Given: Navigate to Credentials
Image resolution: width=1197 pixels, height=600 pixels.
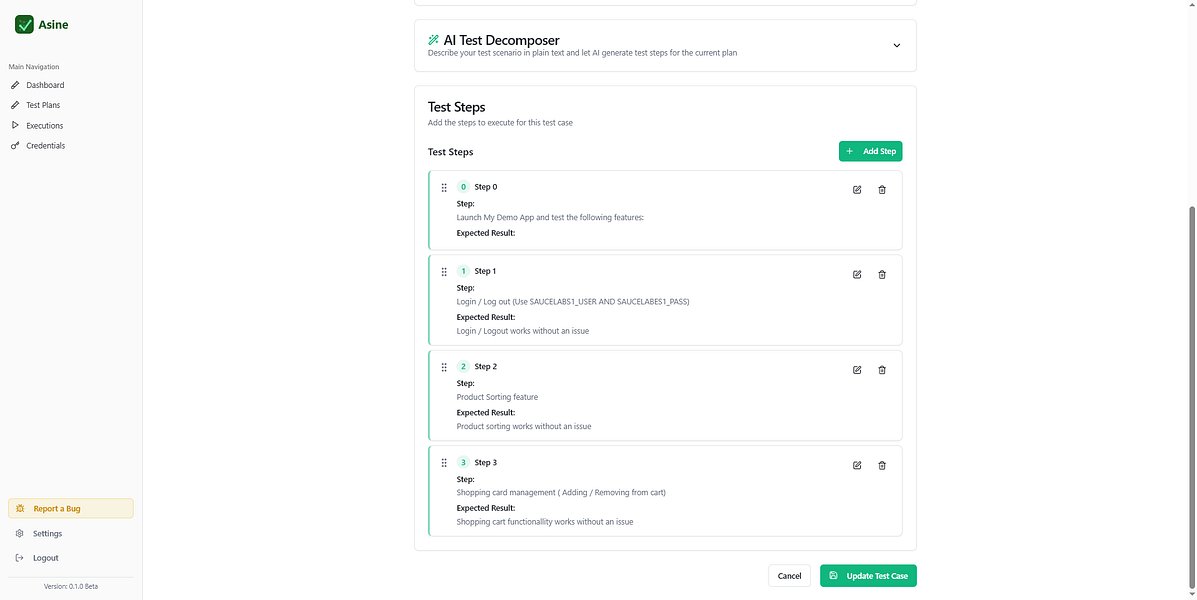Looking at the screenshot, I should 45,146.
